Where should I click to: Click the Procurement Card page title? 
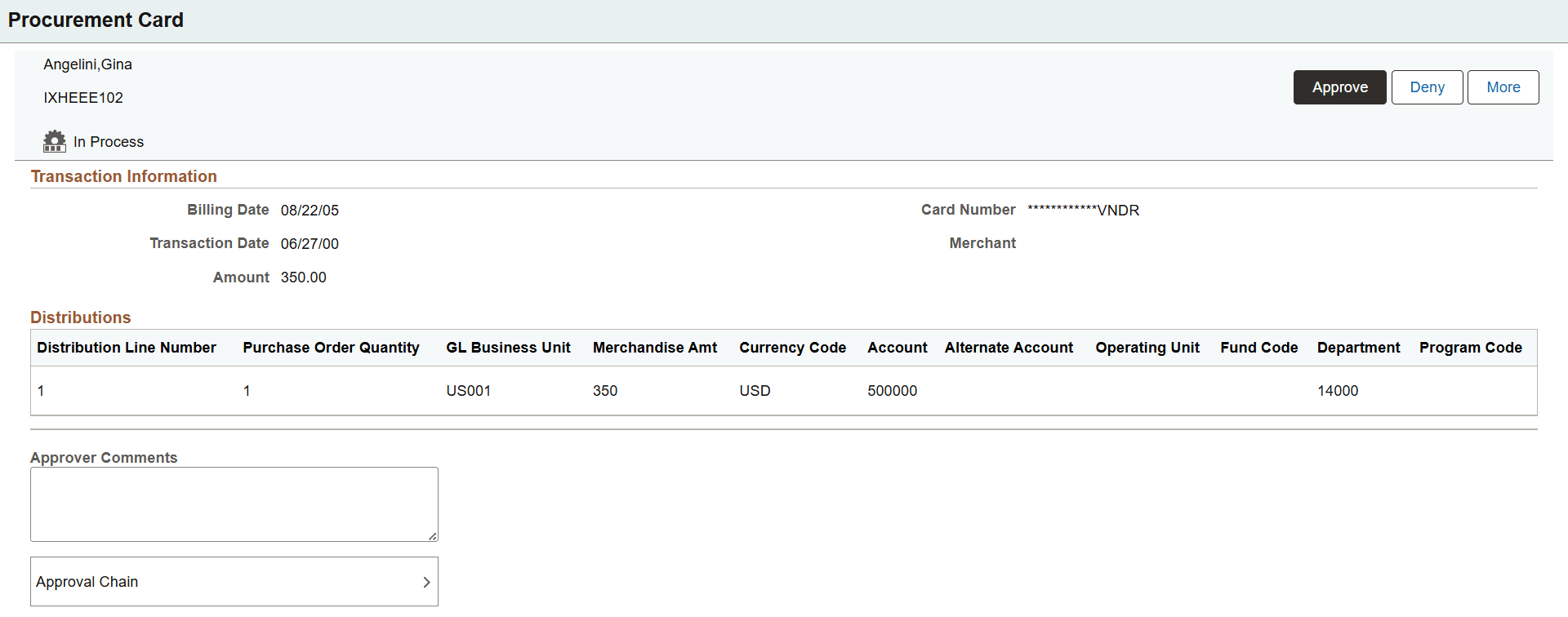click(x=96, y=20)
